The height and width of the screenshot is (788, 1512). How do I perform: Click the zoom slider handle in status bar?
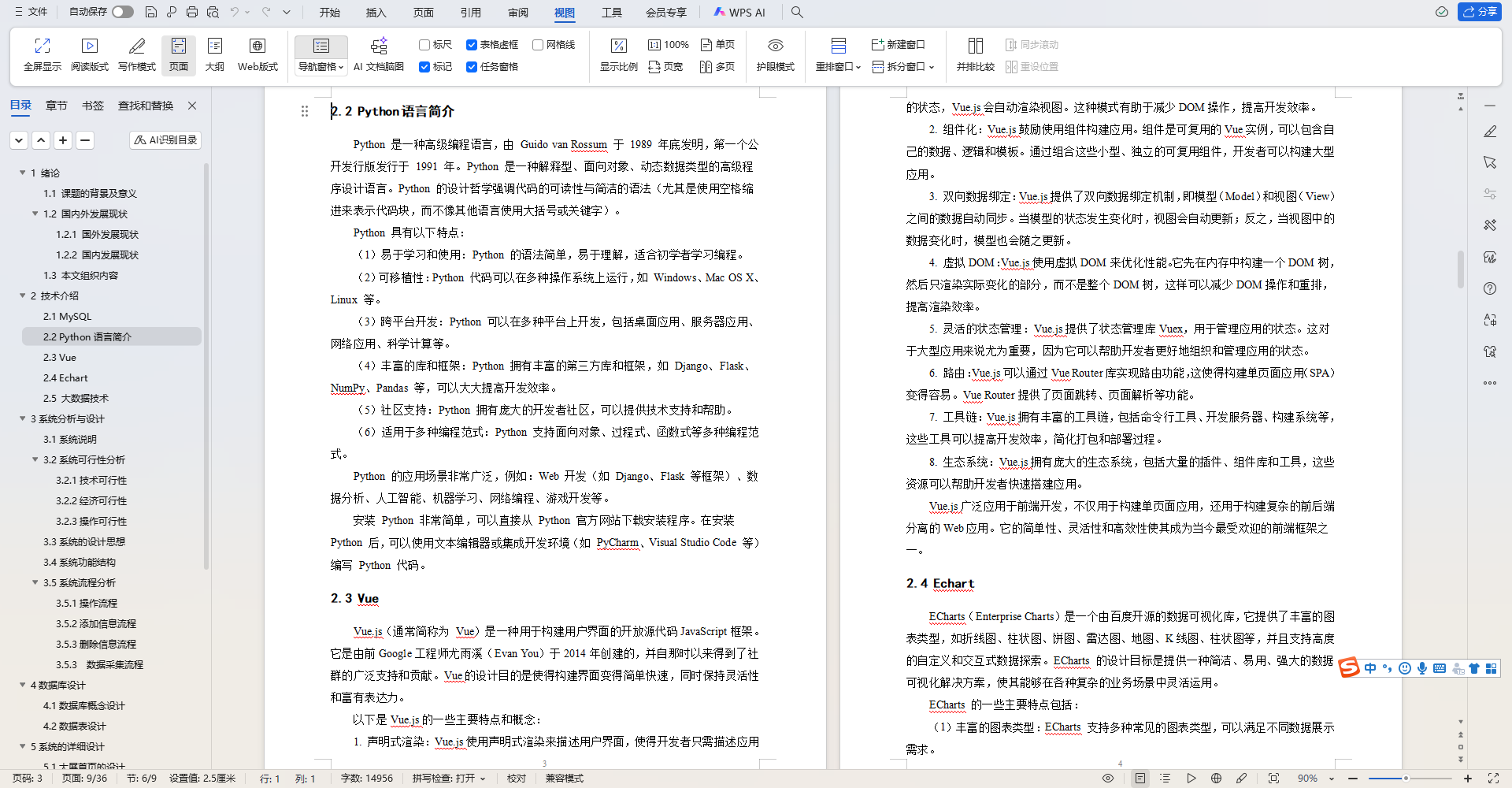1406,779
